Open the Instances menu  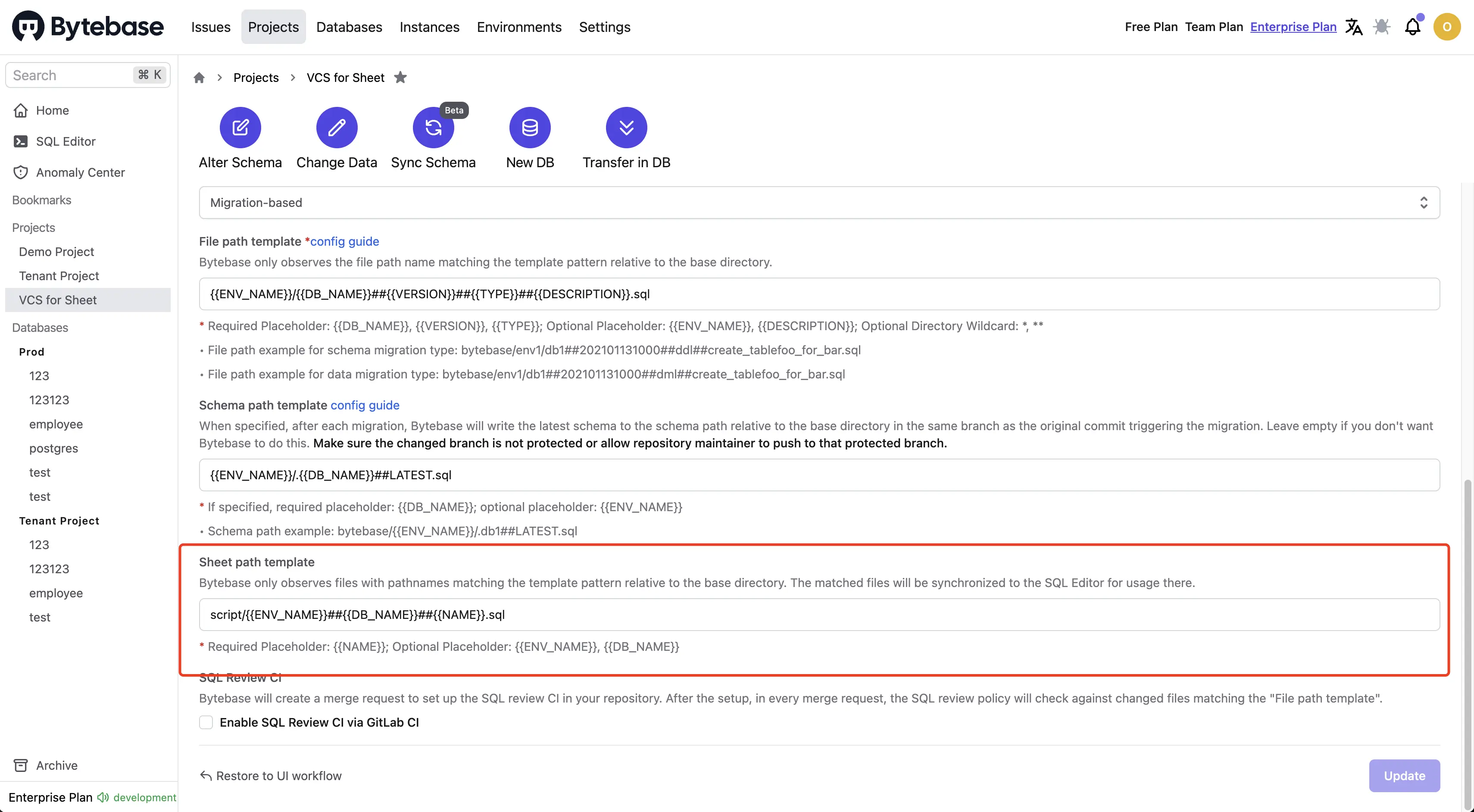point(429,27)
